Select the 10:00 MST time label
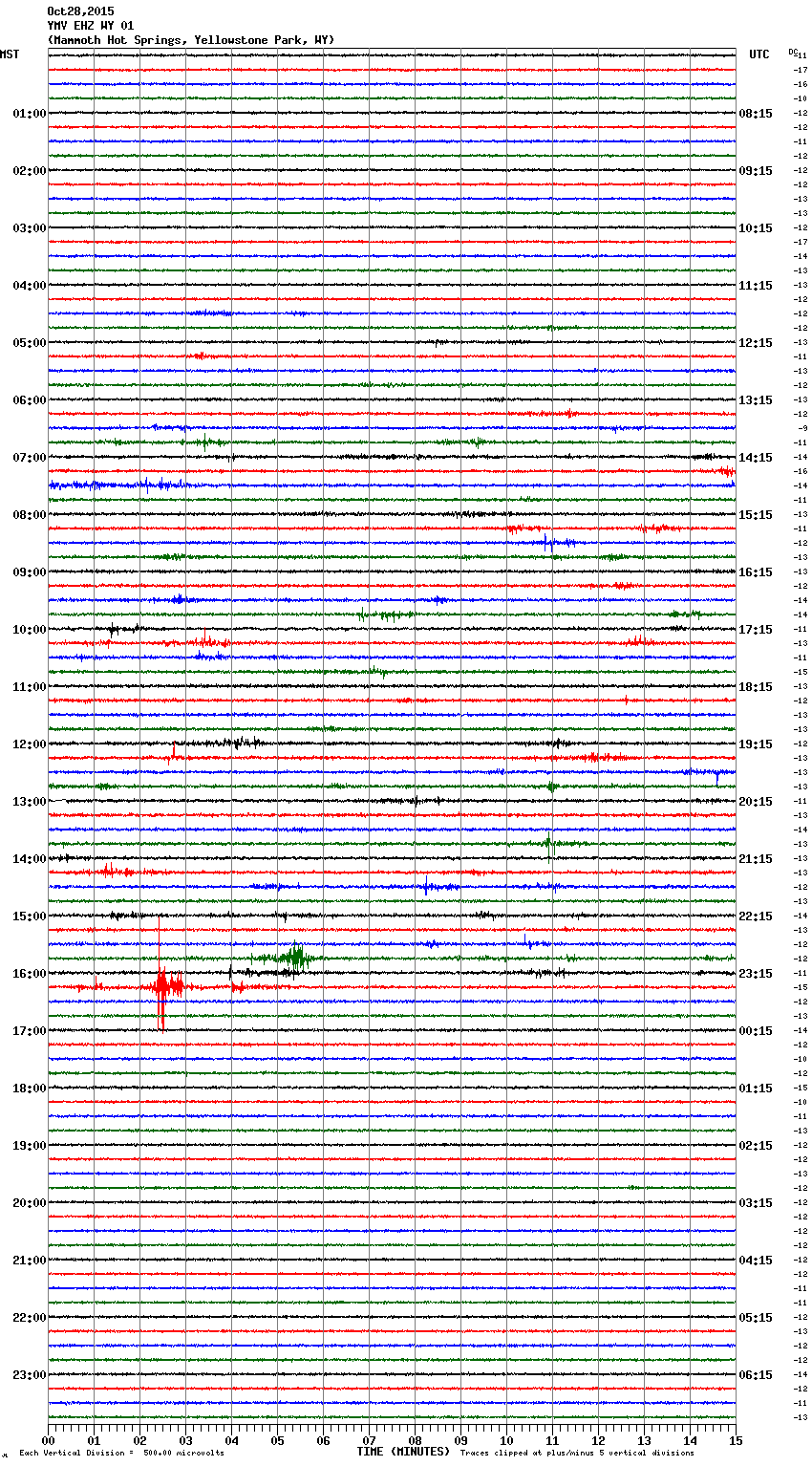 [x=30, y=630]
